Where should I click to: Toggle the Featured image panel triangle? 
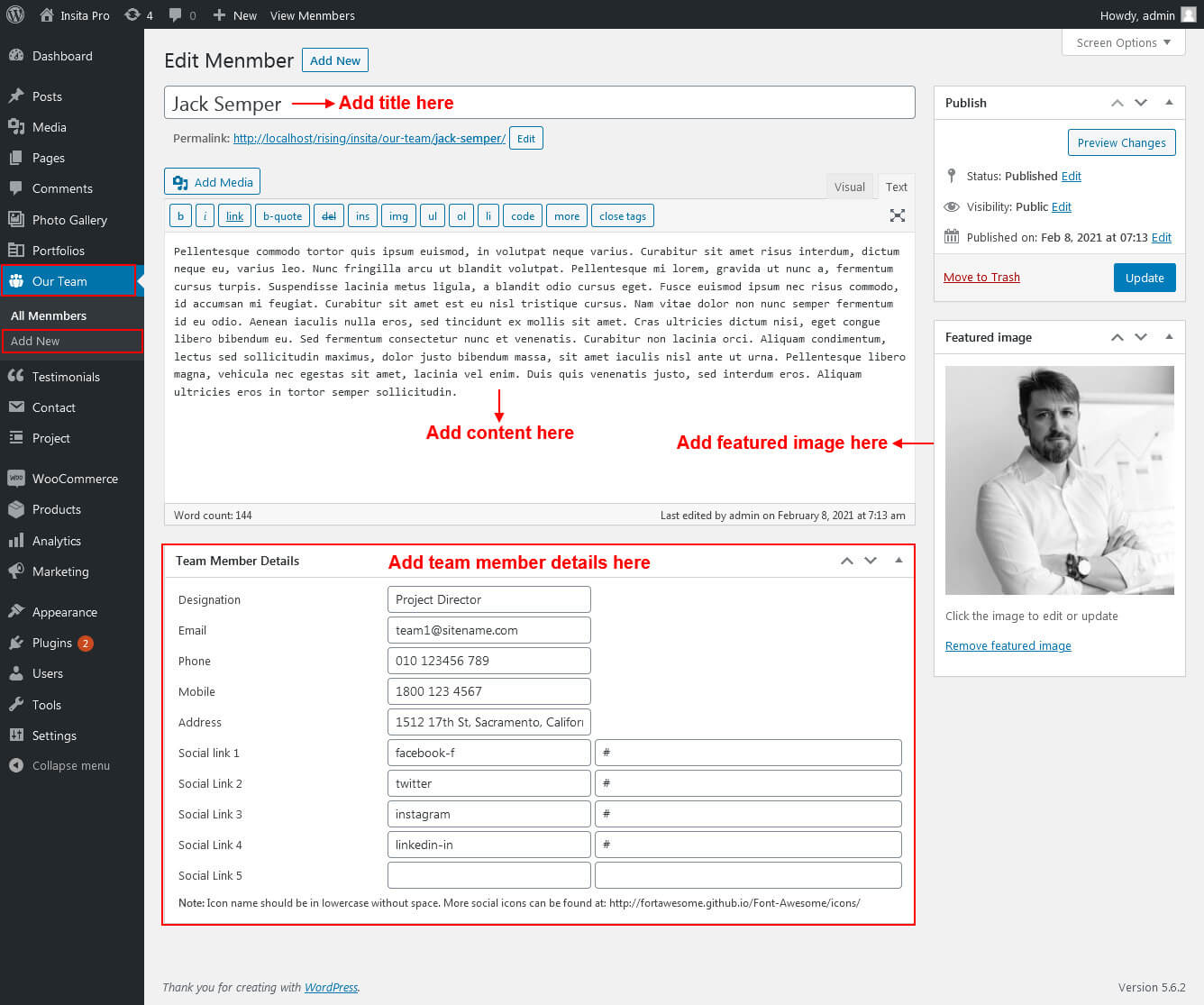(x=1169, y=337)
